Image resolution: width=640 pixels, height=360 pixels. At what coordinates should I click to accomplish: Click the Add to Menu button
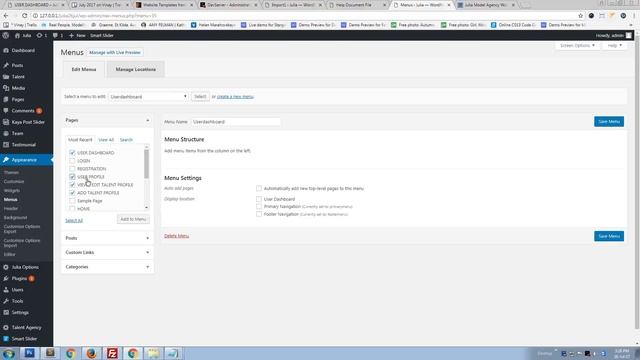[x=133, y=219]
